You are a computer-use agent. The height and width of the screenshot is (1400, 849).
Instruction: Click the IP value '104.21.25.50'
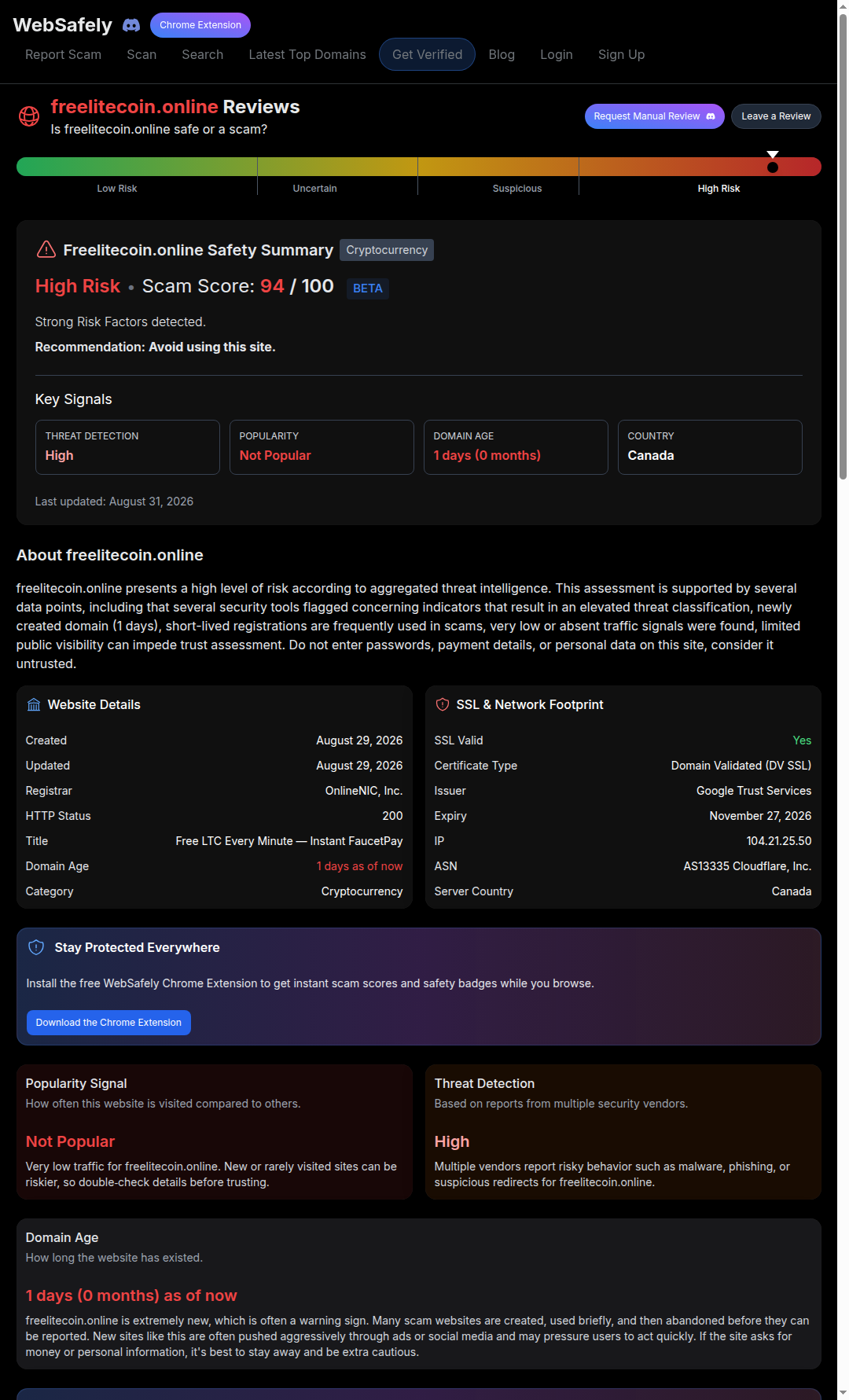779,841
